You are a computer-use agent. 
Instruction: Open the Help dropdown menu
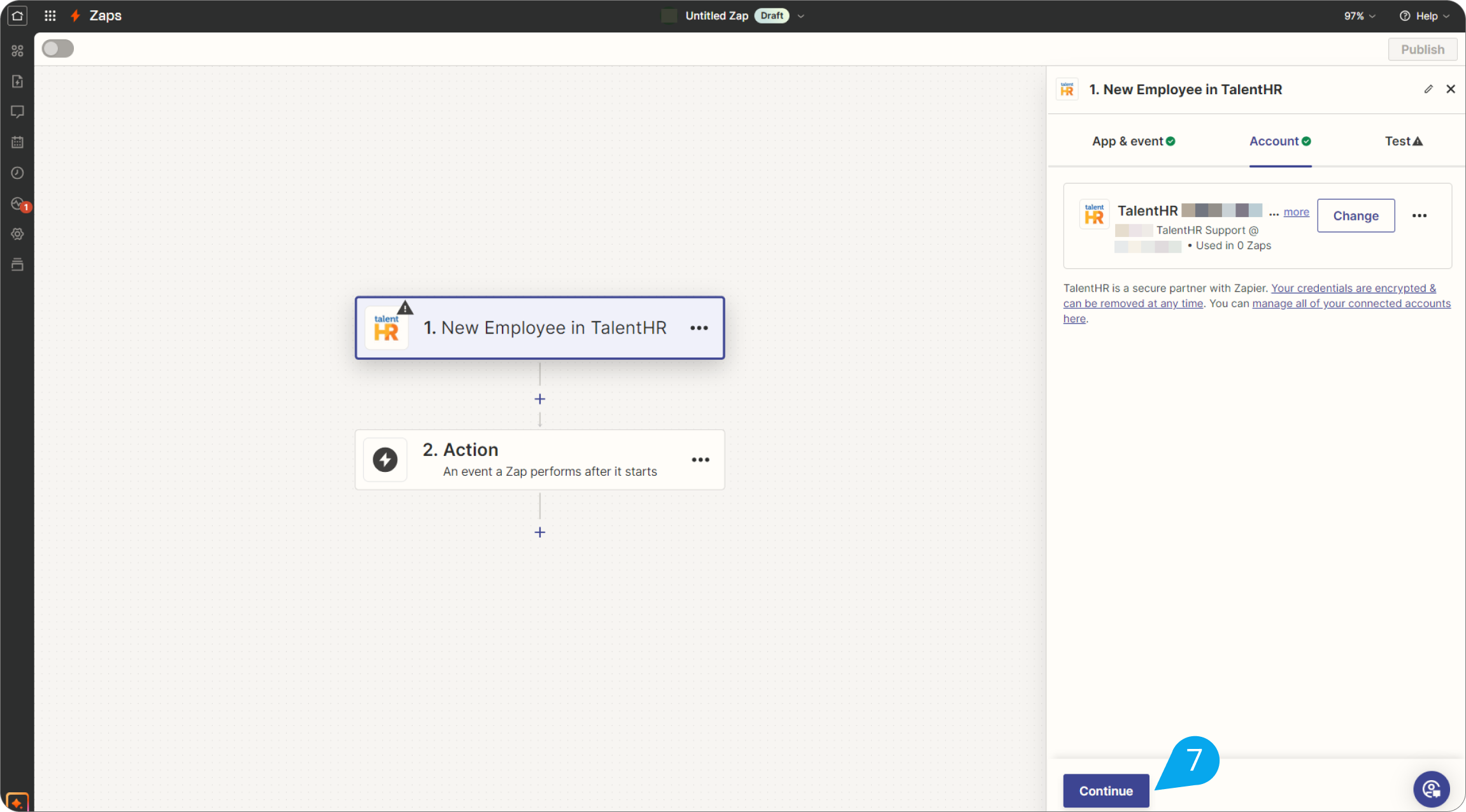click(x=1425, y=17)
